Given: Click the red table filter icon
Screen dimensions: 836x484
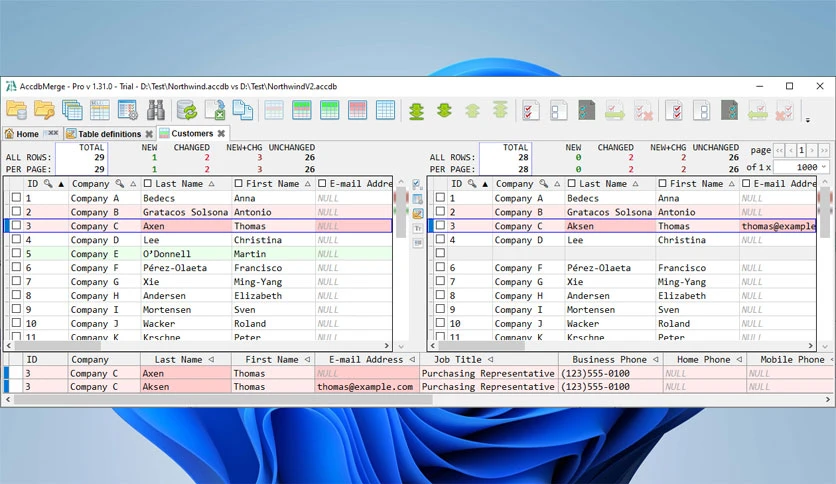Looking at the screenshot, I should coord(357,110).
